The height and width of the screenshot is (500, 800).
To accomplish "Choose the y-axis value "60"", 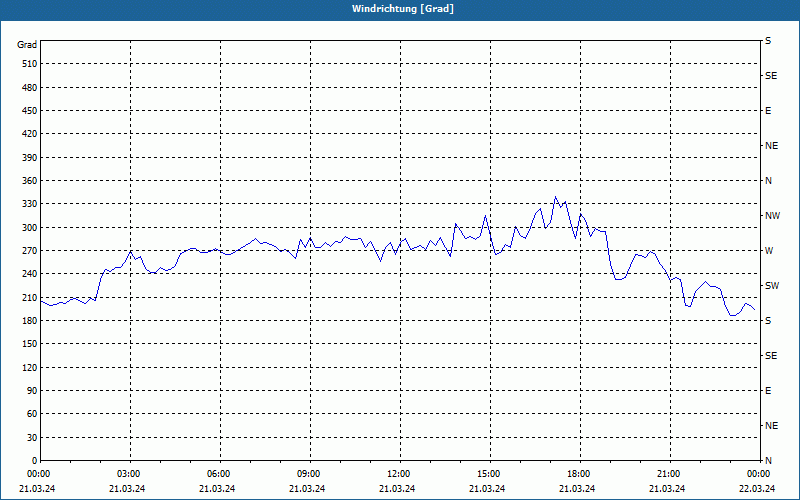I will 32,414.
